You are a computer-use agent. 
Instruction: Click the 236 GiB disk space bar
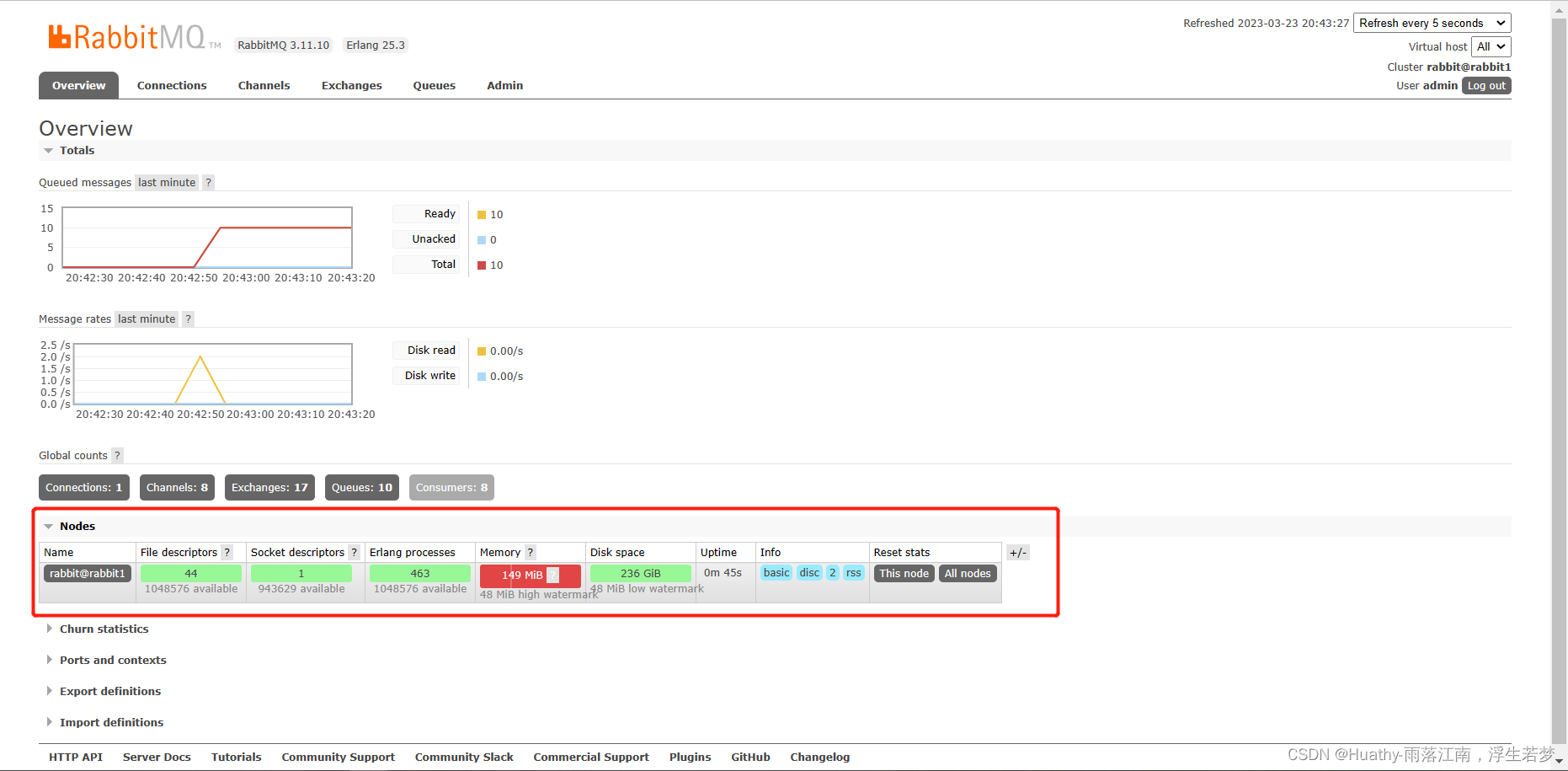(x=641, y=574)
